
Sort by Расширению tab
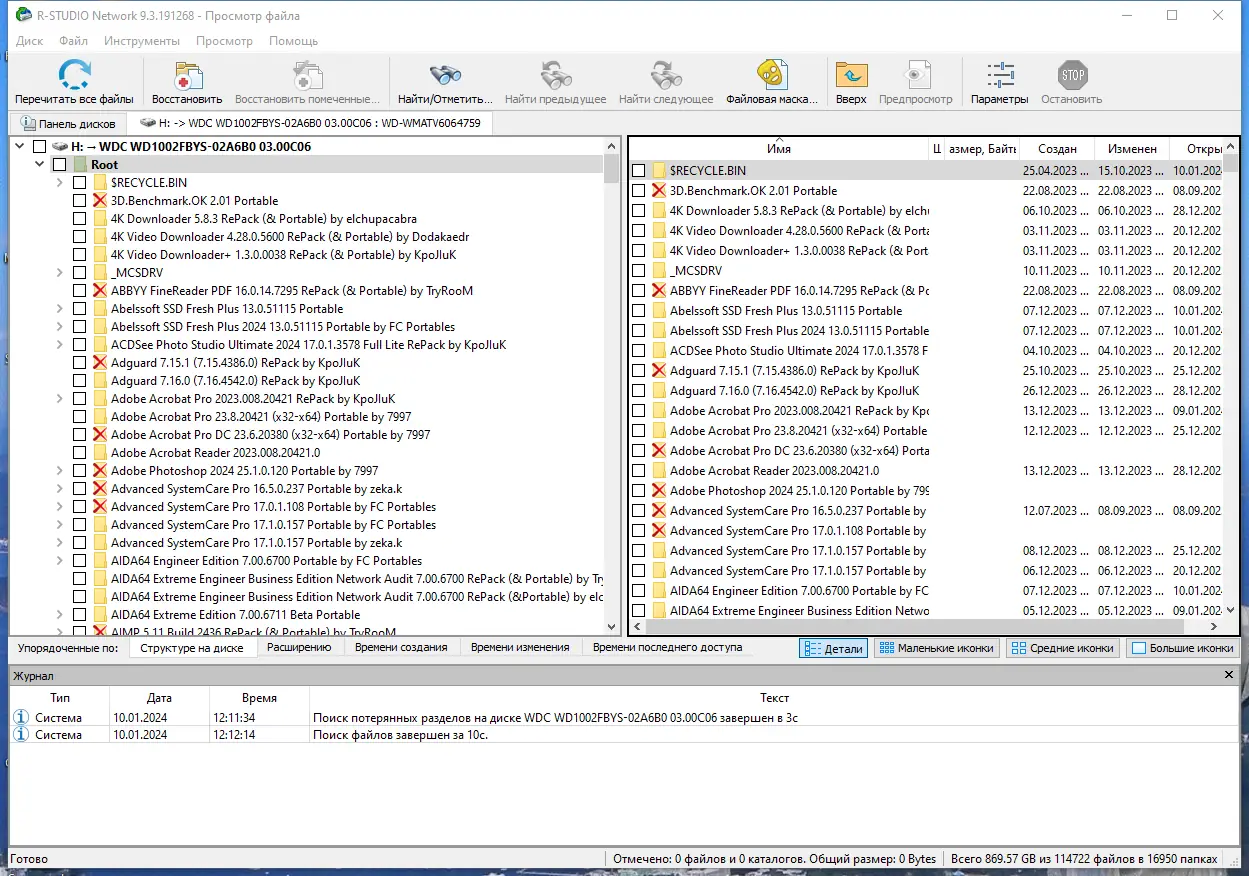coord(299,647)
